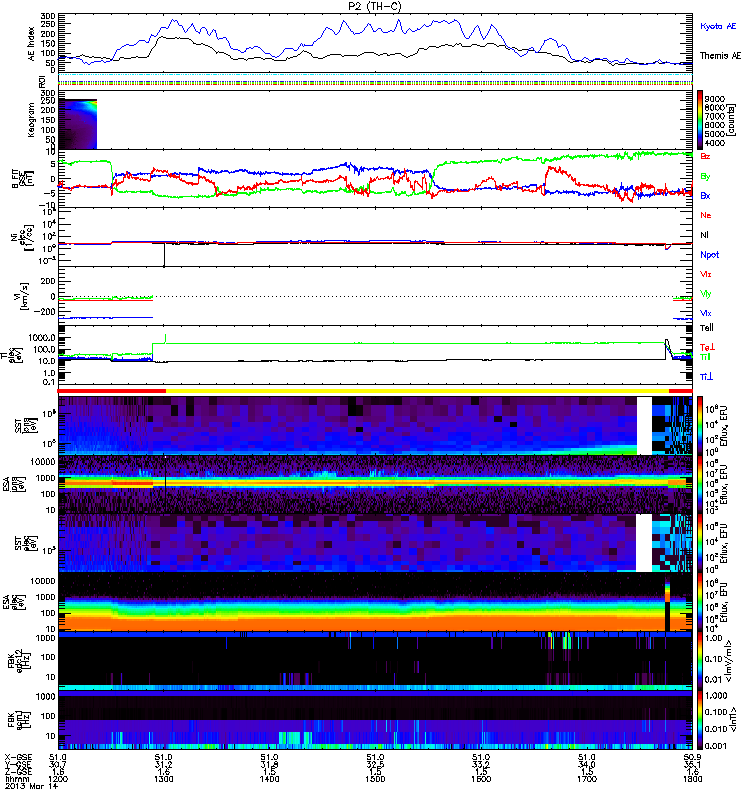Select the Kyoto AE legend label
The width and height of the screenshot is (750, 800).
(x=718, y=26)
